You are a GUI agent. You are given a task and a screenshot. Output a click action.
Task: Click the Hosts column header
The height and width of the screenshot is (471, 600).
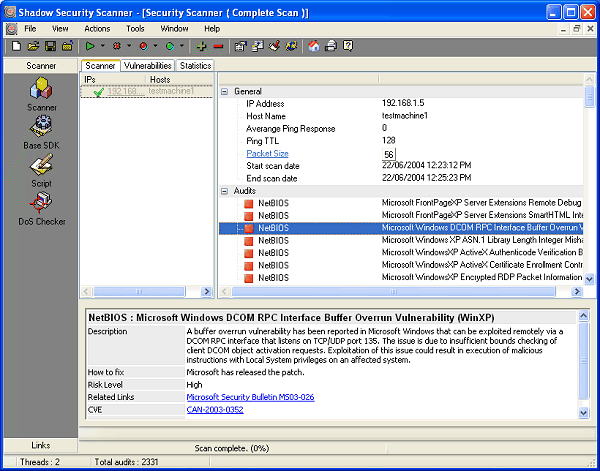coord(179,80)
